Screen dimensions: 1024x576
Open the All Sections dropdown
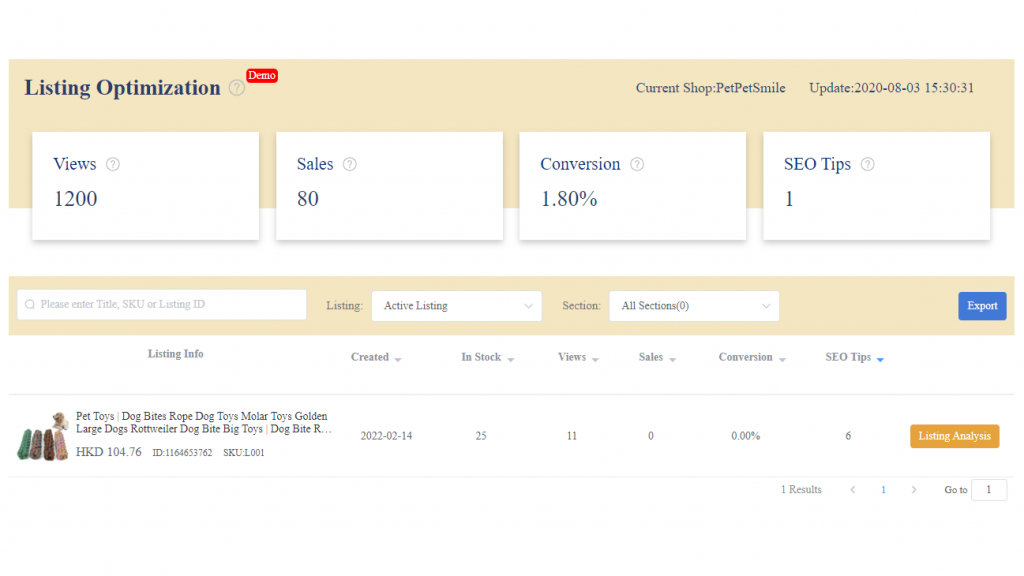[x=694, y=305]
